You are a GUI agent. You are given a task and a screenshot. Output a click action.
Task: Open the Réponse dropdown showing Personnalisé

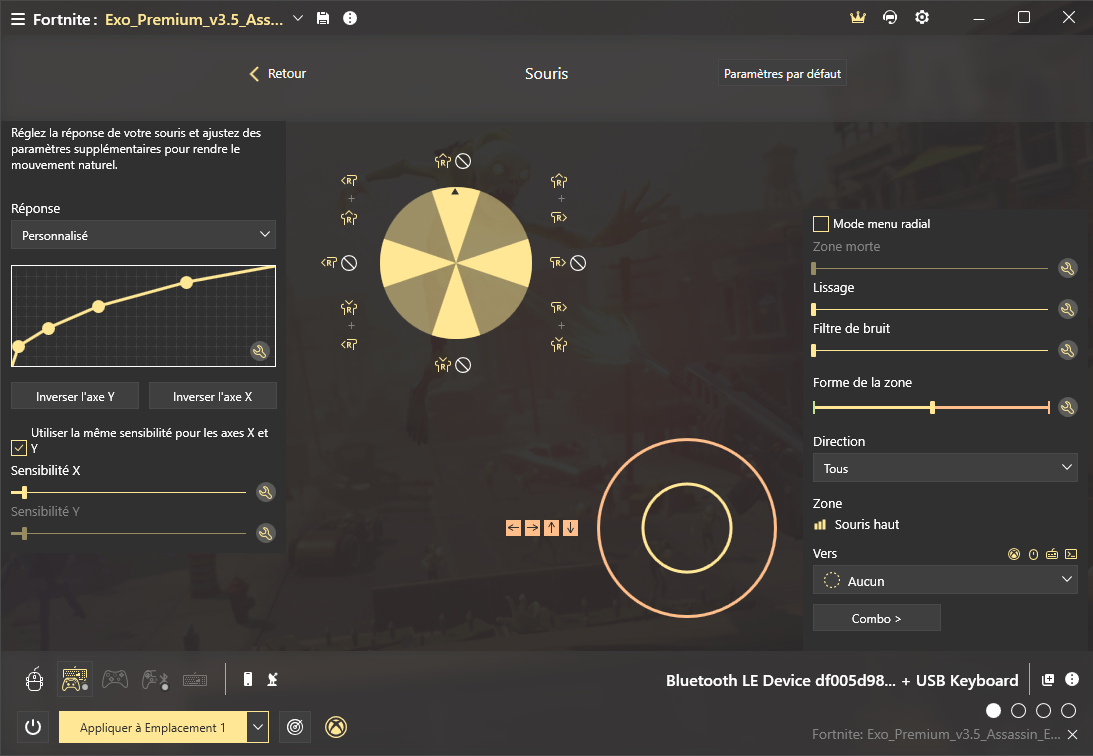[x=143, y=235]
